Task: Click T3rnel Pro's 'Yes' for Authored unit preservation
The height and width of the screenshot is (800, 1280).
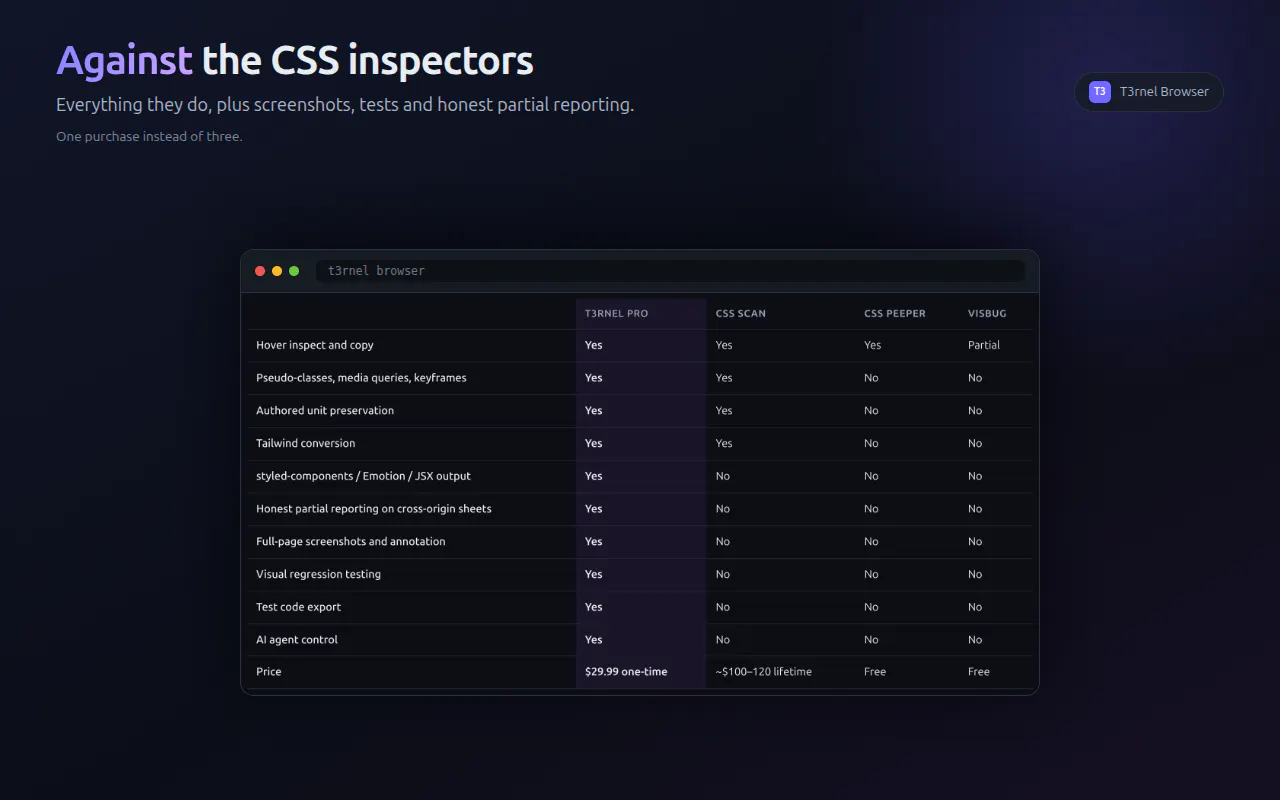Action: pyautogui.click(x=594, y=411)
